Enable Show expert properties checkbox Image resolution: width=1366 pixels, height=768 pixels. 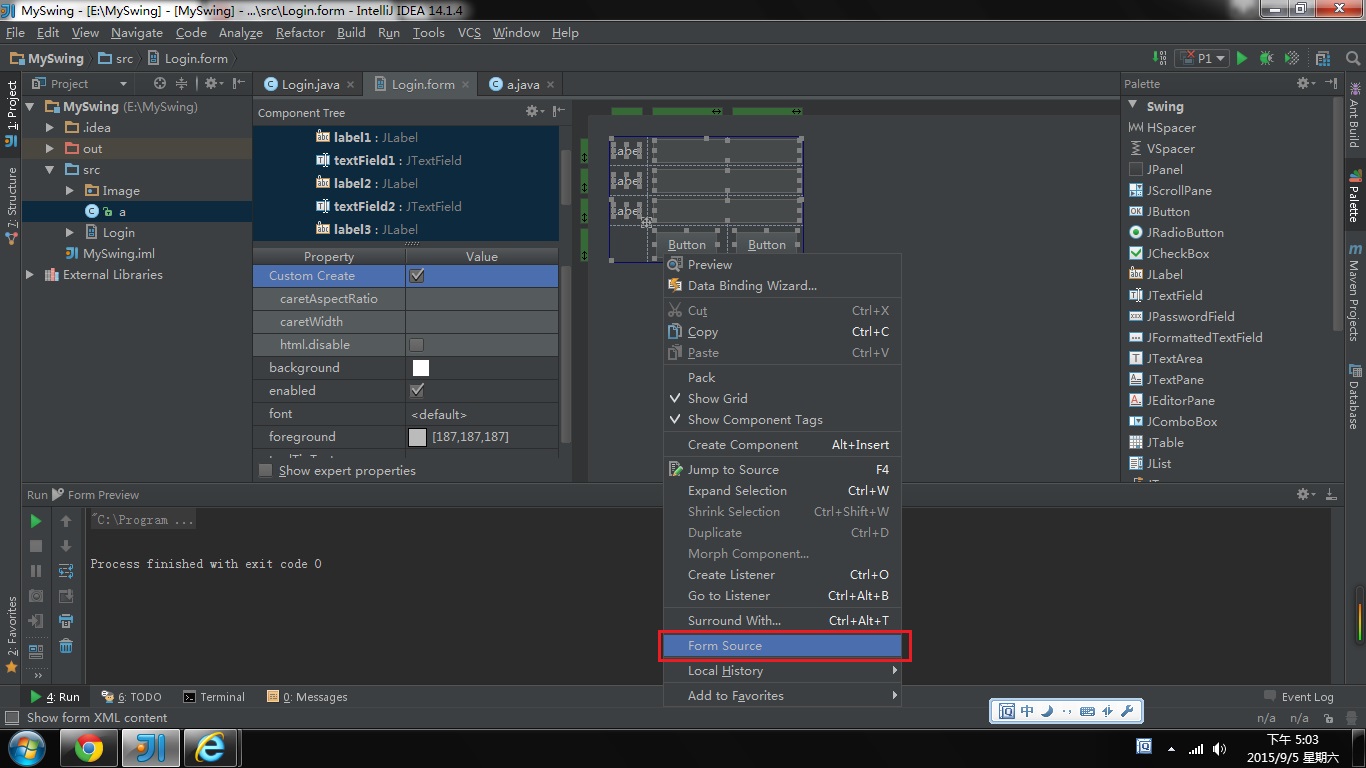click(265, 471)
